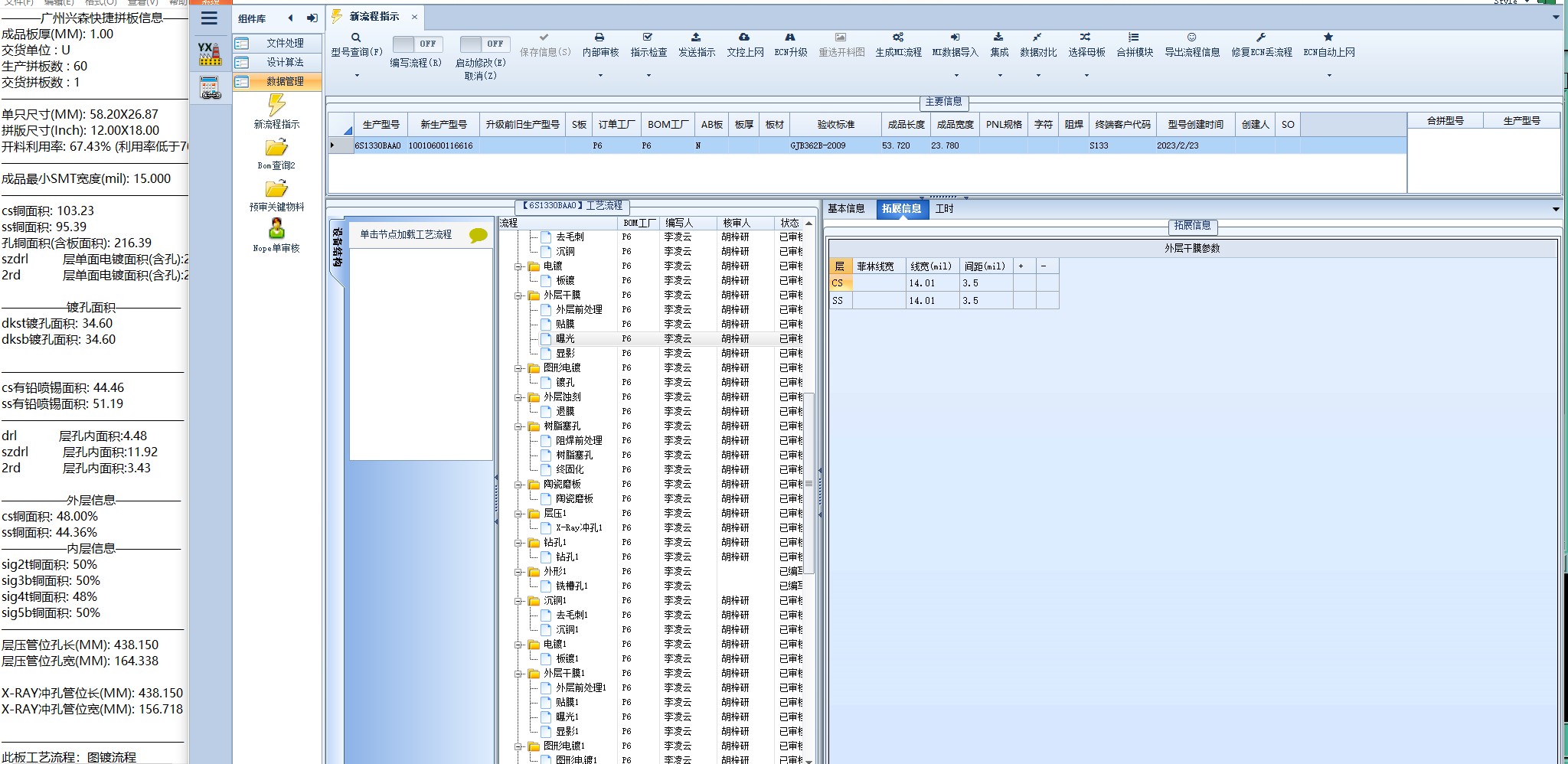Close the 新流程指示 tab
This screenshot has height=764, width=1568.
point(414,17)
